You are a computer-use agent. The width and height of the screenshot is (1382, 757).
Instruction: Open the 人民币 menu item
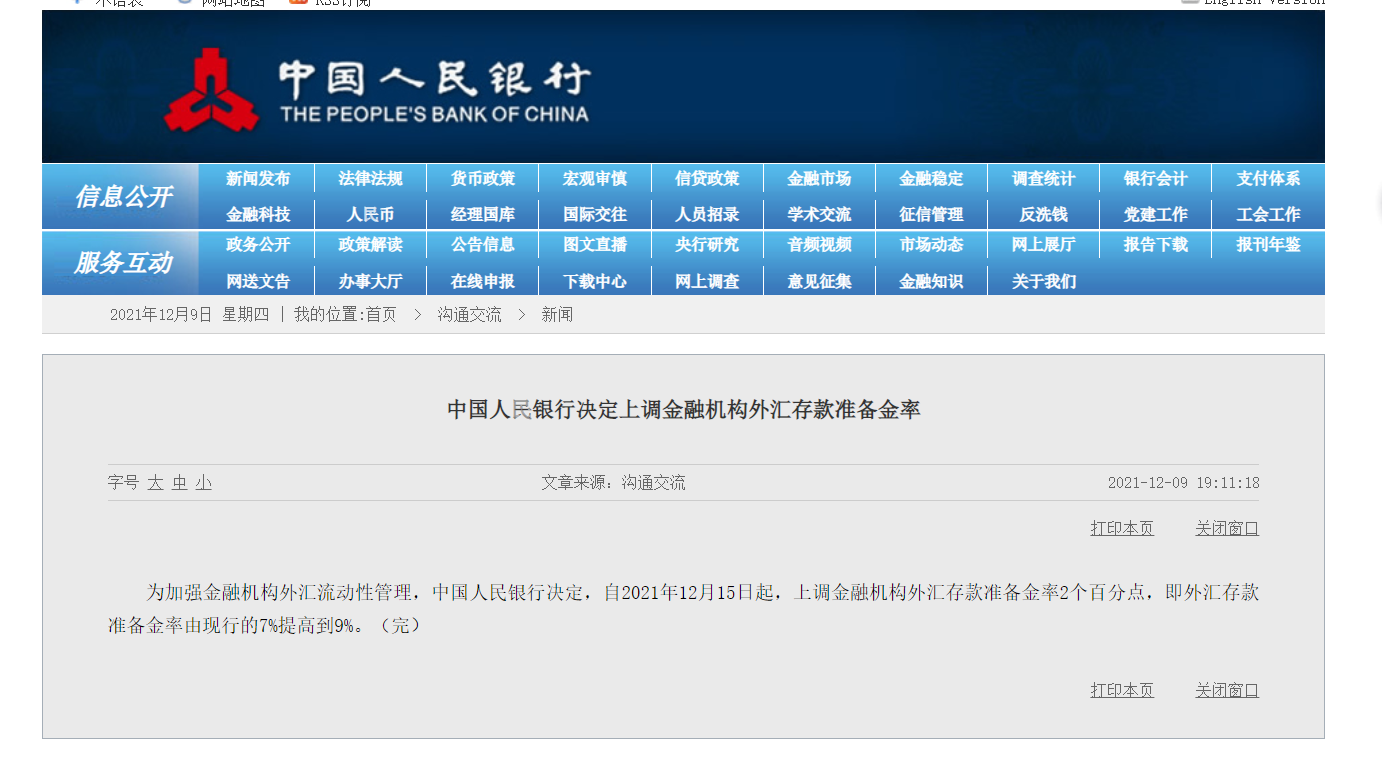tap(370, 214)
